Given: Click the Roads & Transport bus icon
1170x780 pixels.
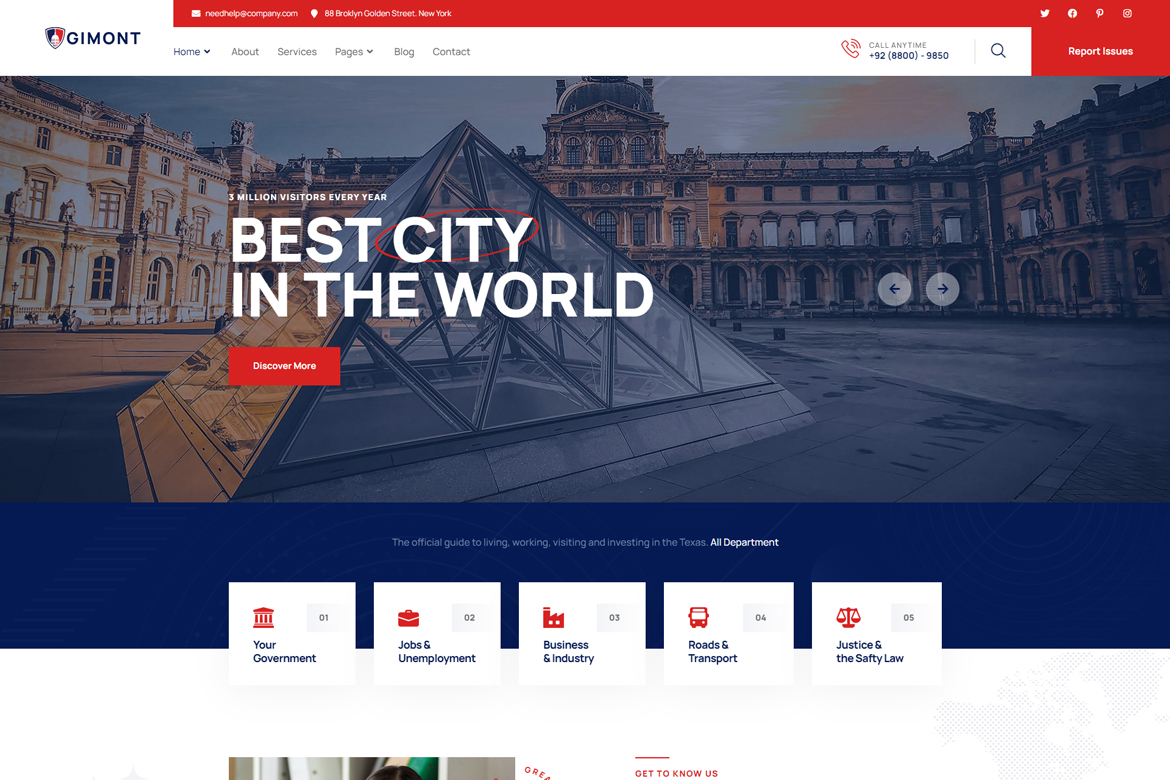Looking at the screenshot, I should (x=699, y=617).
